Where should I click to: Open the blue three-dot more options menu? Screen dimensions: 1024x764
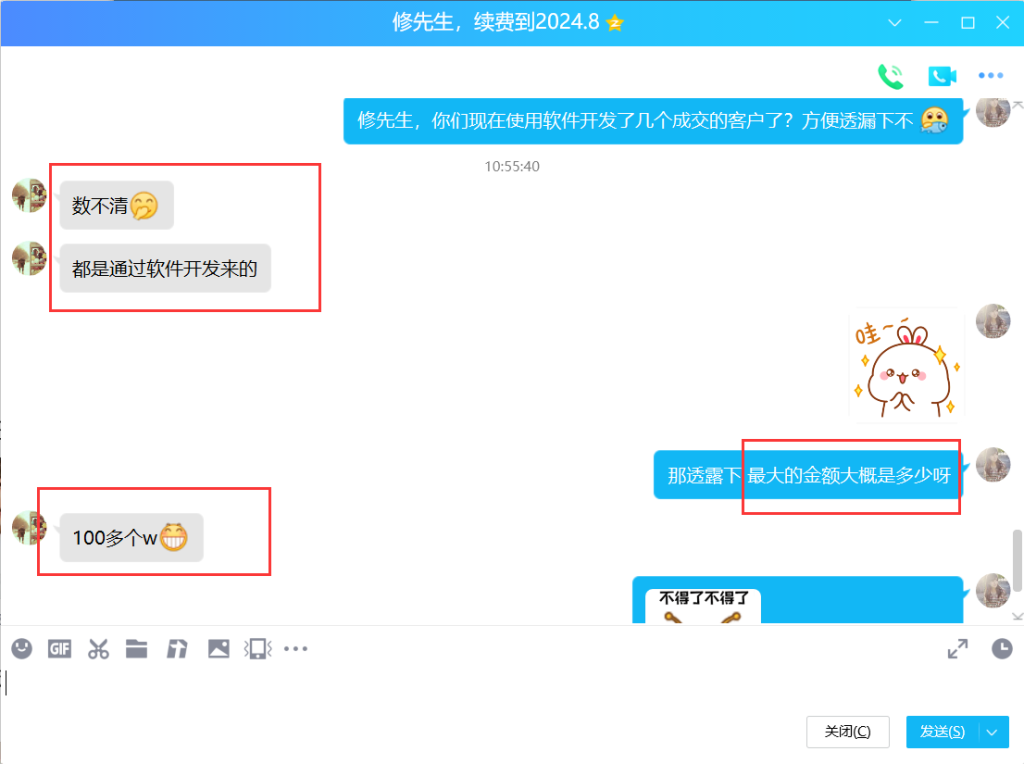pyautogui.click(x=990, y=76)
